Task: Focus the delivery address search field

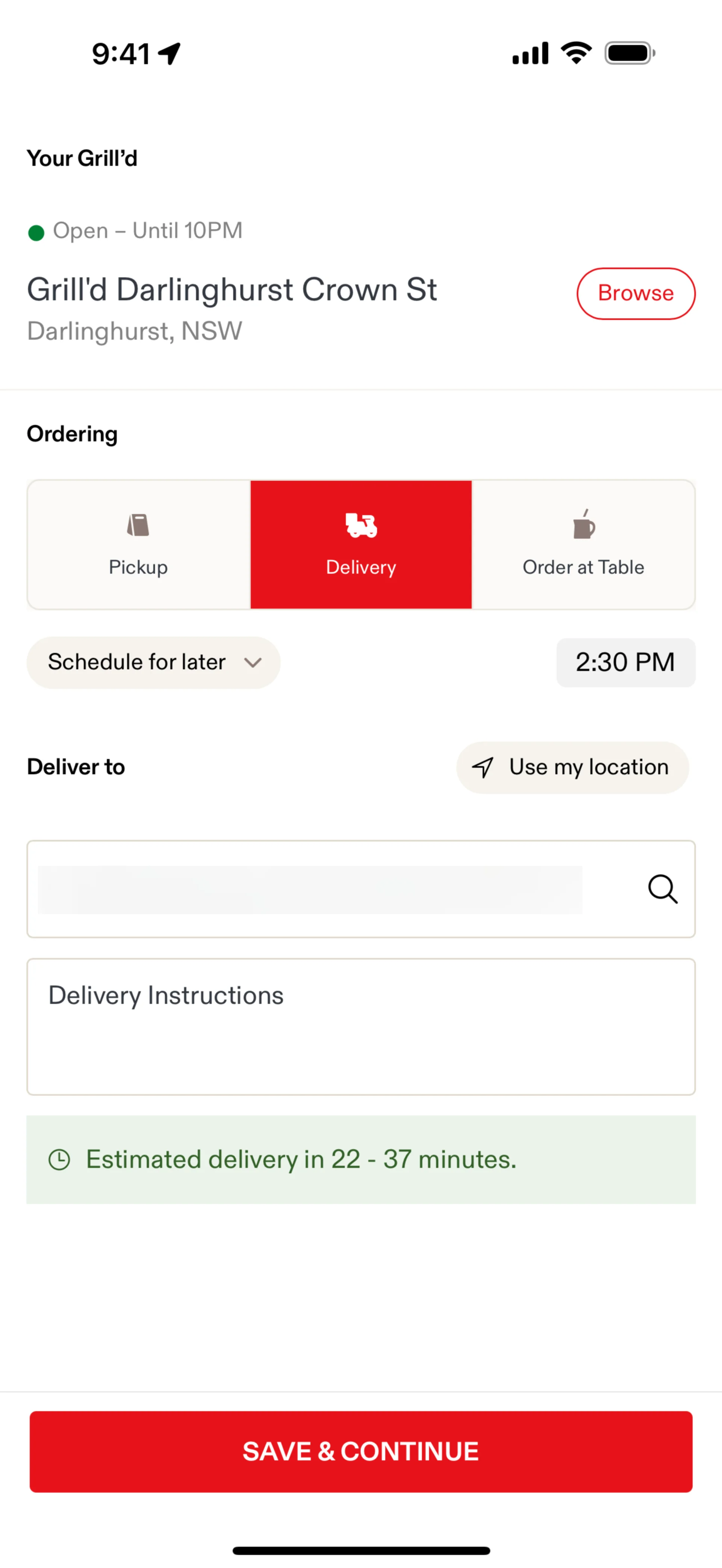Action: [x=311, y=889]
